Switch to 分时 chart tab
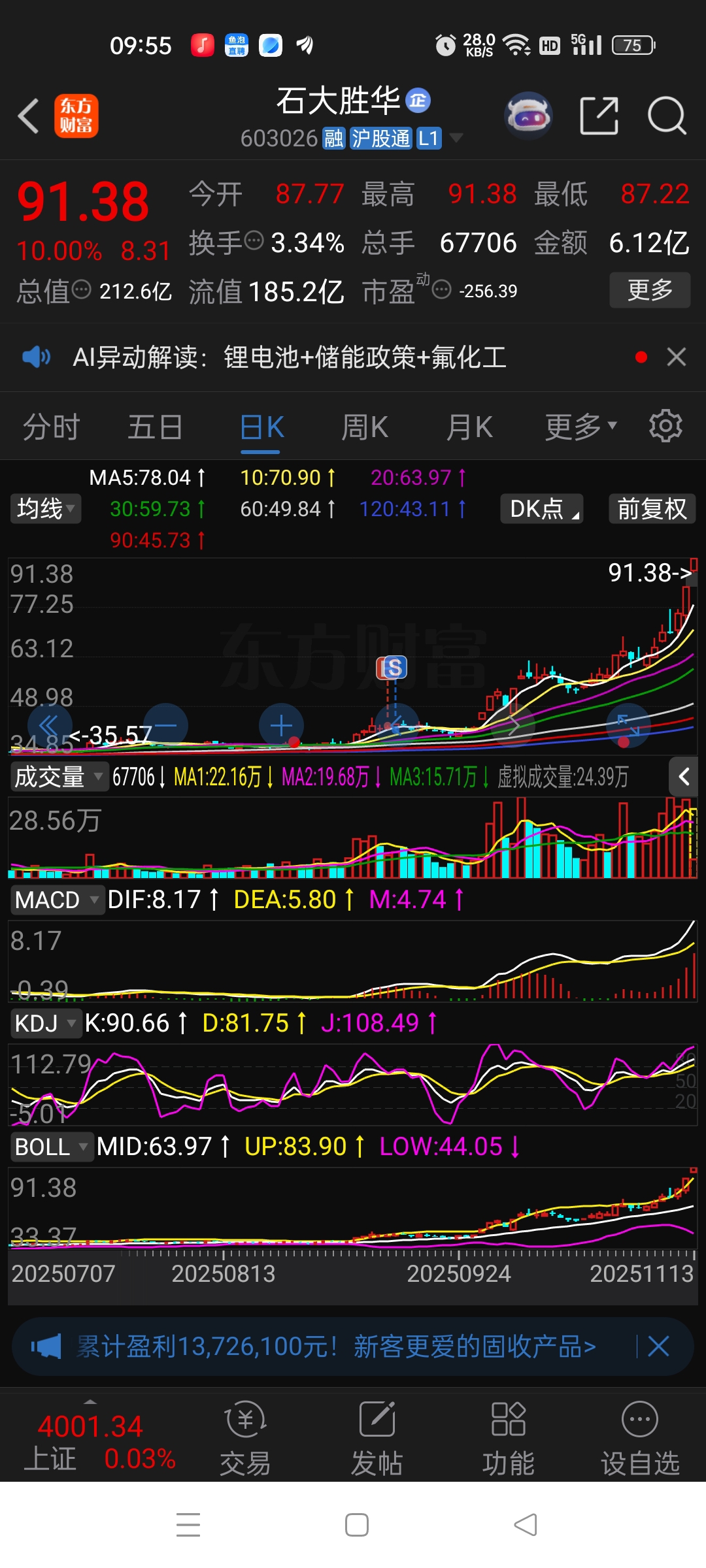The width and height of the screenshot is (706, 1568). click(51, 427)
